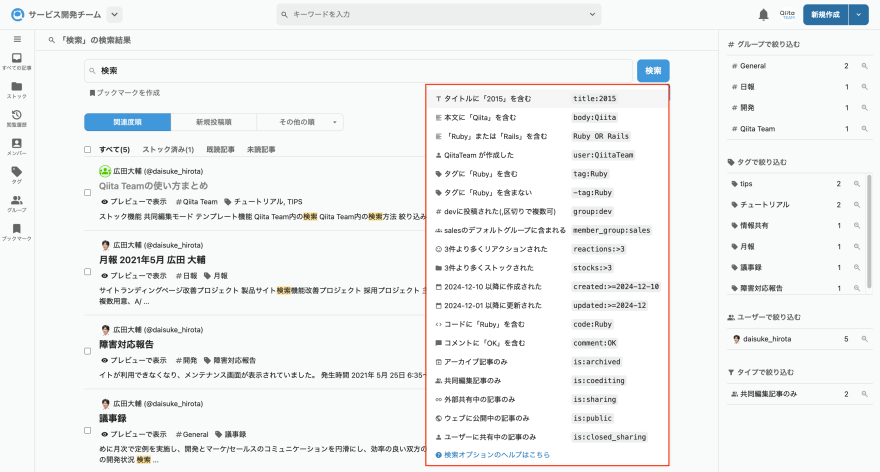Click the bookmark icon for ブックマークを作成
Viewport: 880px width, 472px height.
coord(92,93)
